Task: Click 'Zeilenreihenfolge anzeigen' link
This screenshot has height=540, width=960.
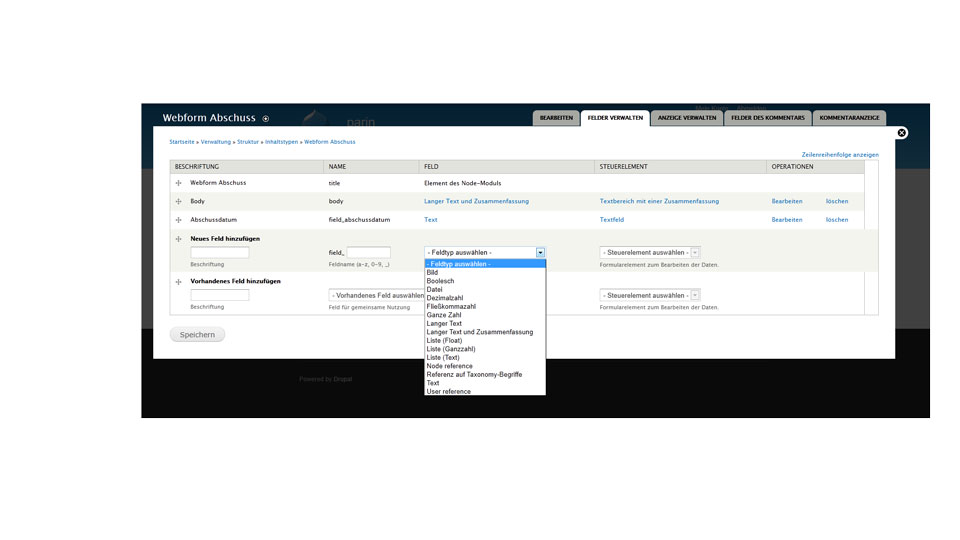Action: [840, 155]
